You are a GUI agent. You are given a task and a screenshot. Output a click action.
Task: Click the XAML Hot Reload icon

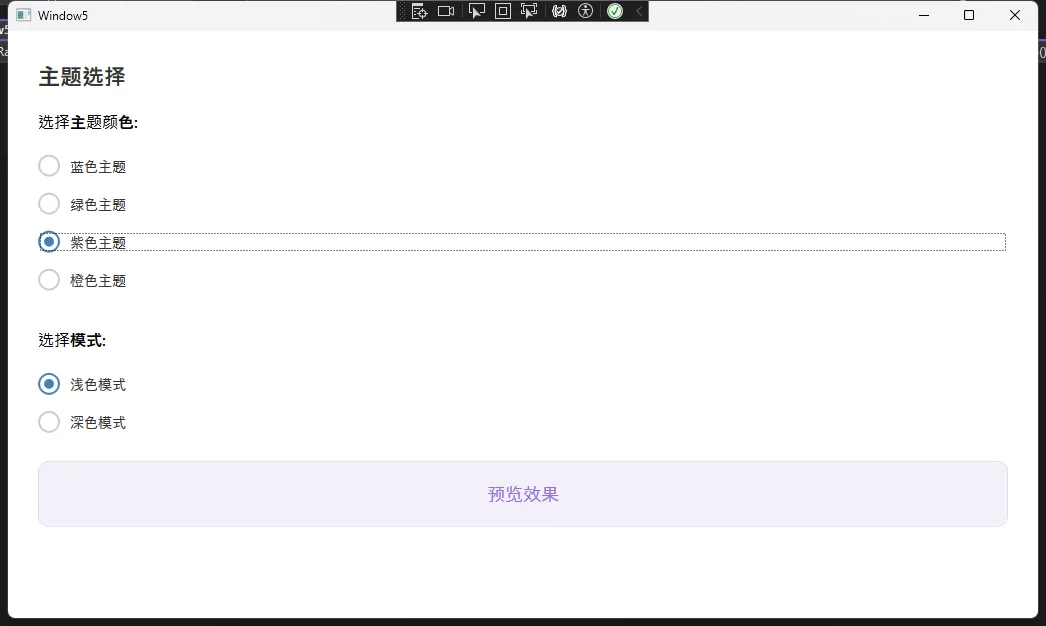click(559, 10)
